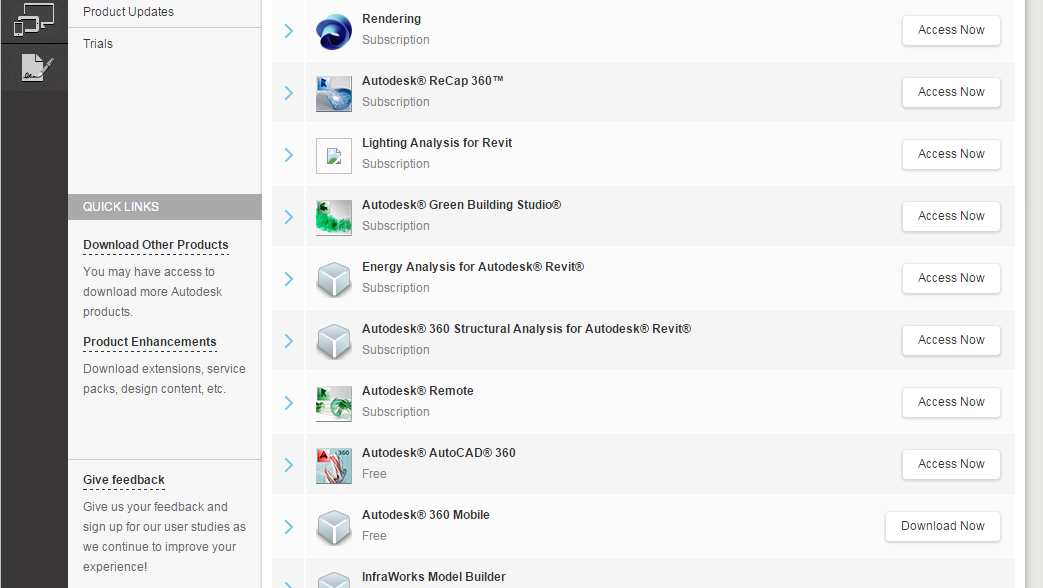Expand the Autodesk ReCap 360 row
The width and height of the screenshot is (1043, 588).
pos(289,92)
